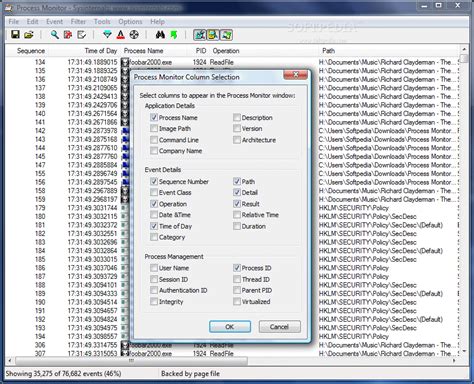The height and width of the screenshot is (384, 474).
Task: Open the File menu
Action: (14, 22)
